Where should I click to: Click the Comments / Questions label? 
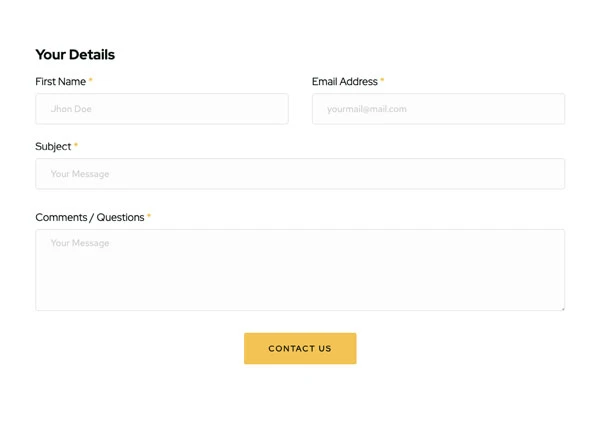point(90,217)
